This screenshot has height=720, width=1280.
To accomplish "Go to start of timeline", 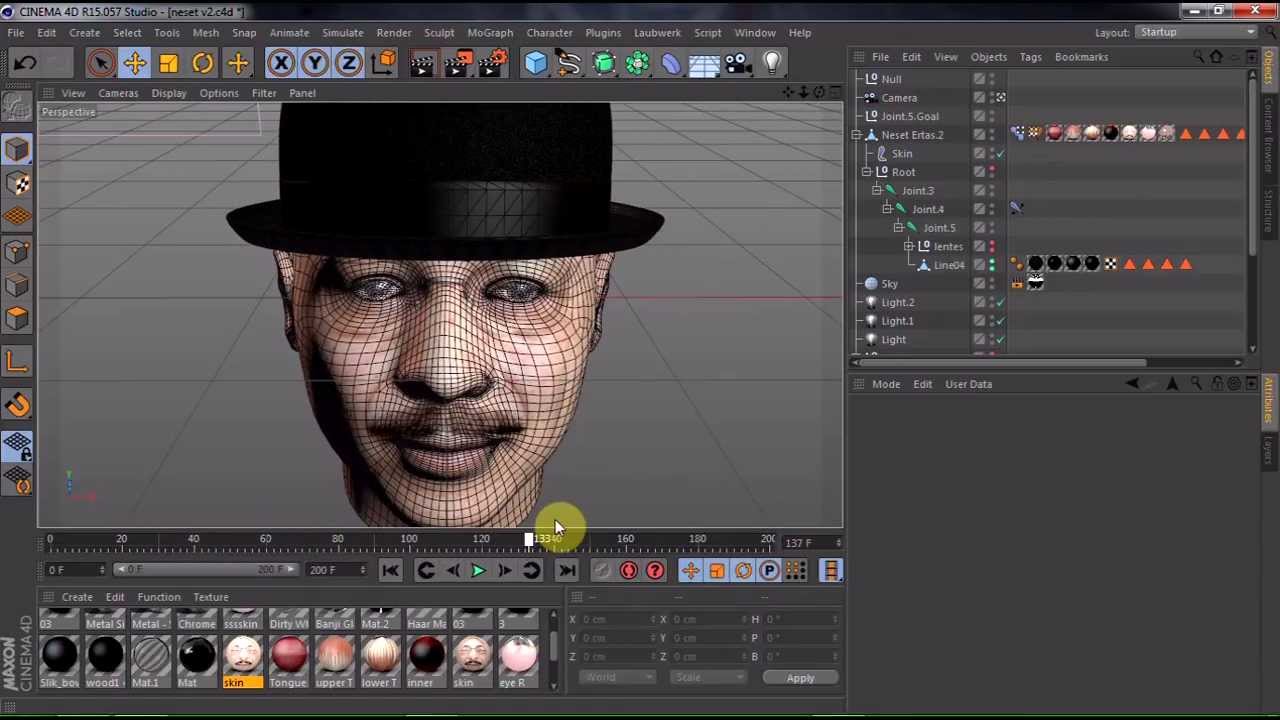I will pyautogui.click(x=390, y=570).
